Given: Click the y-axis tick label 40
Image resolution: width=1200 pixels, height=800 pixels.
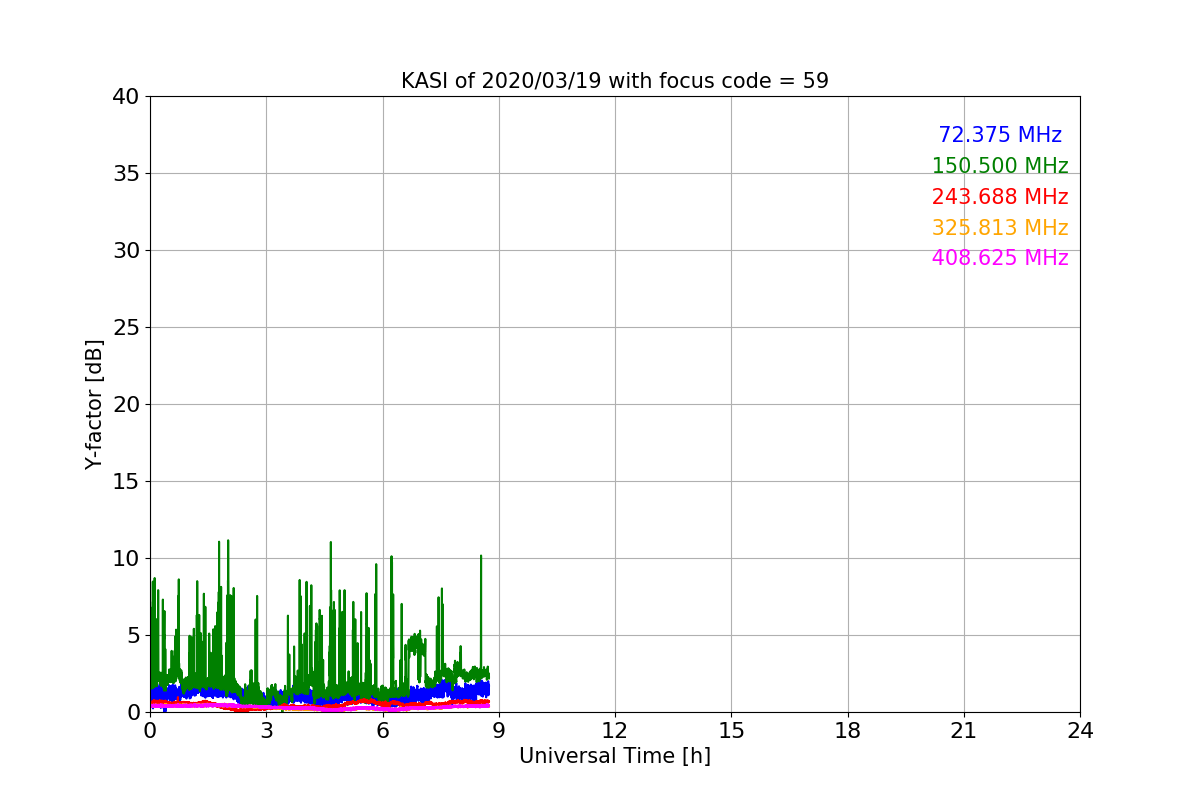Looking at the screenshot, I should (126, 97).
